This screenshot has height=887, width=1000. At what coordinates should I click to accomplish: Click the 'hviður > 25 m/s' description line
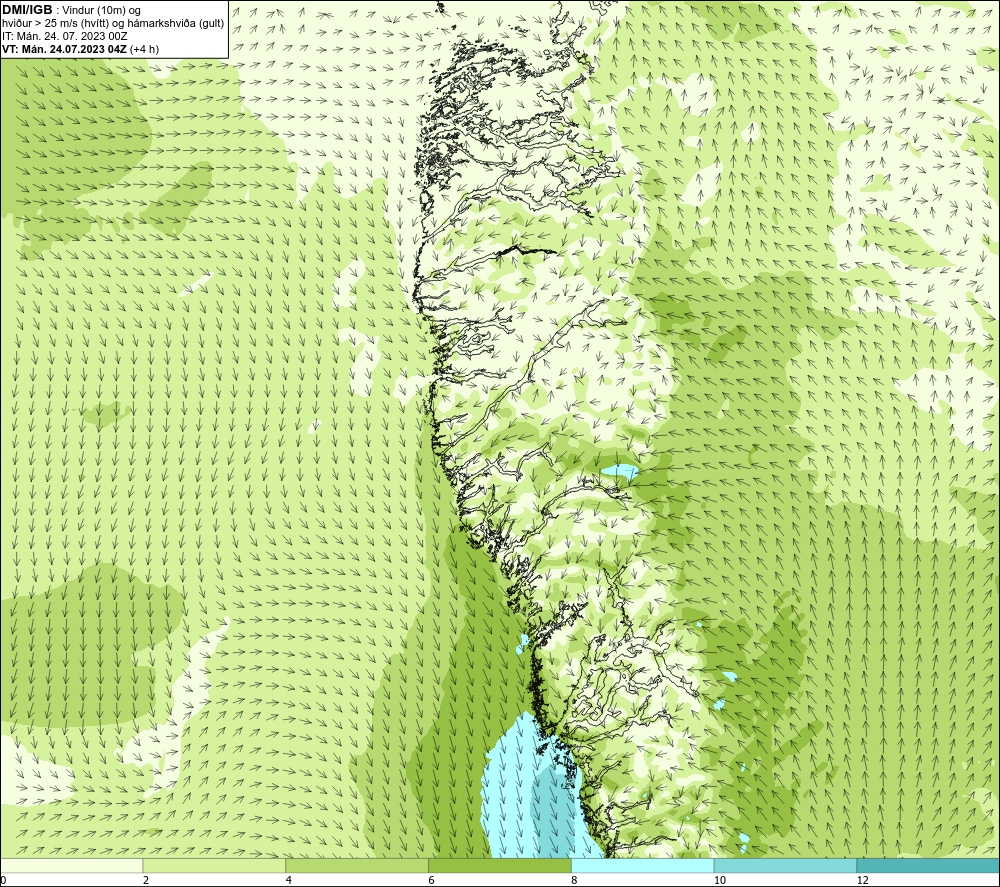(x=113, y=24)
